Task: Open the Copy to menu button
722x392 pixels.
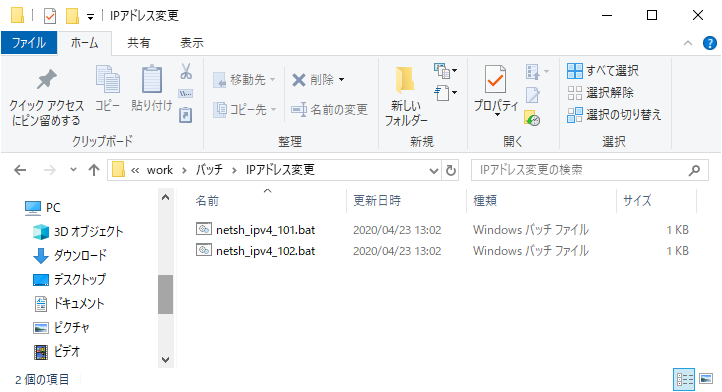Action: point(245,110)
